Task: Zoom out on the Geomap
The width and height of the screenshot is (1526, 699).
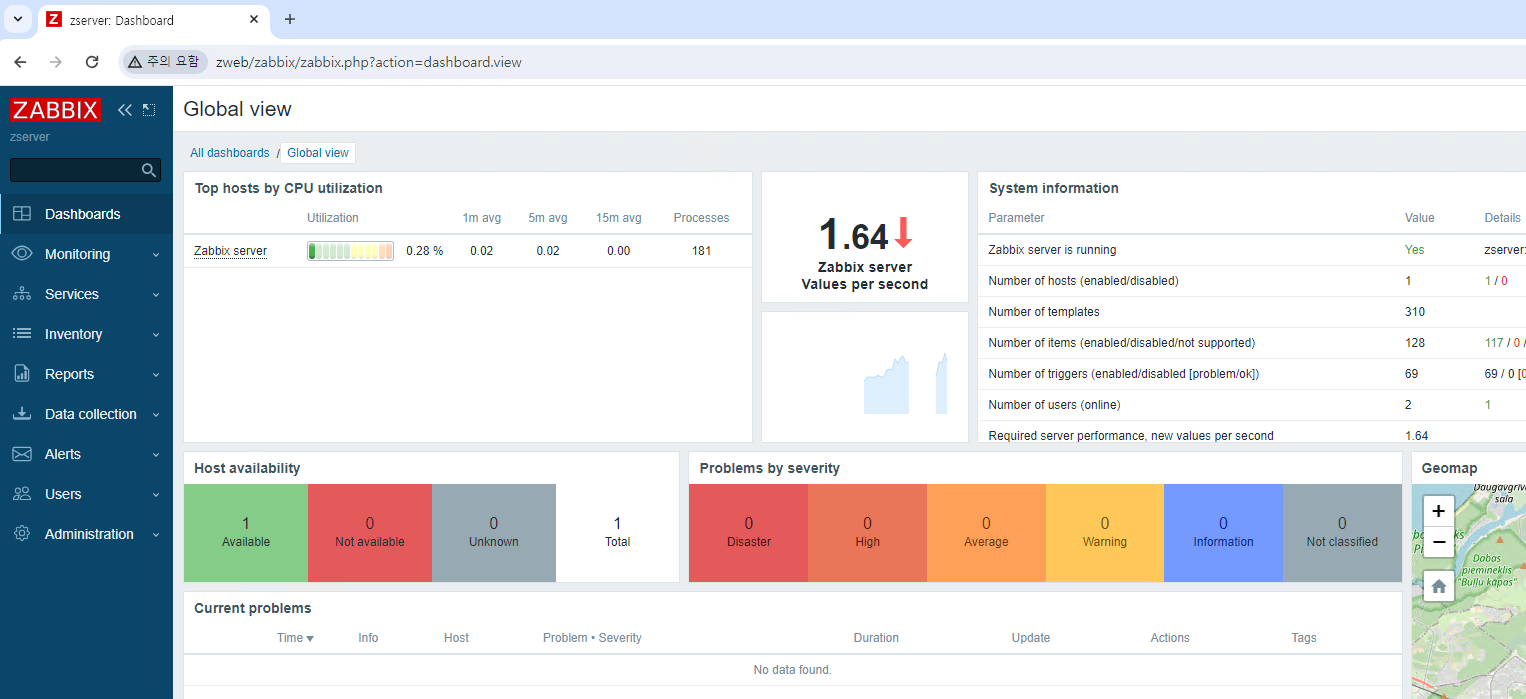Action: (1438, 541)
